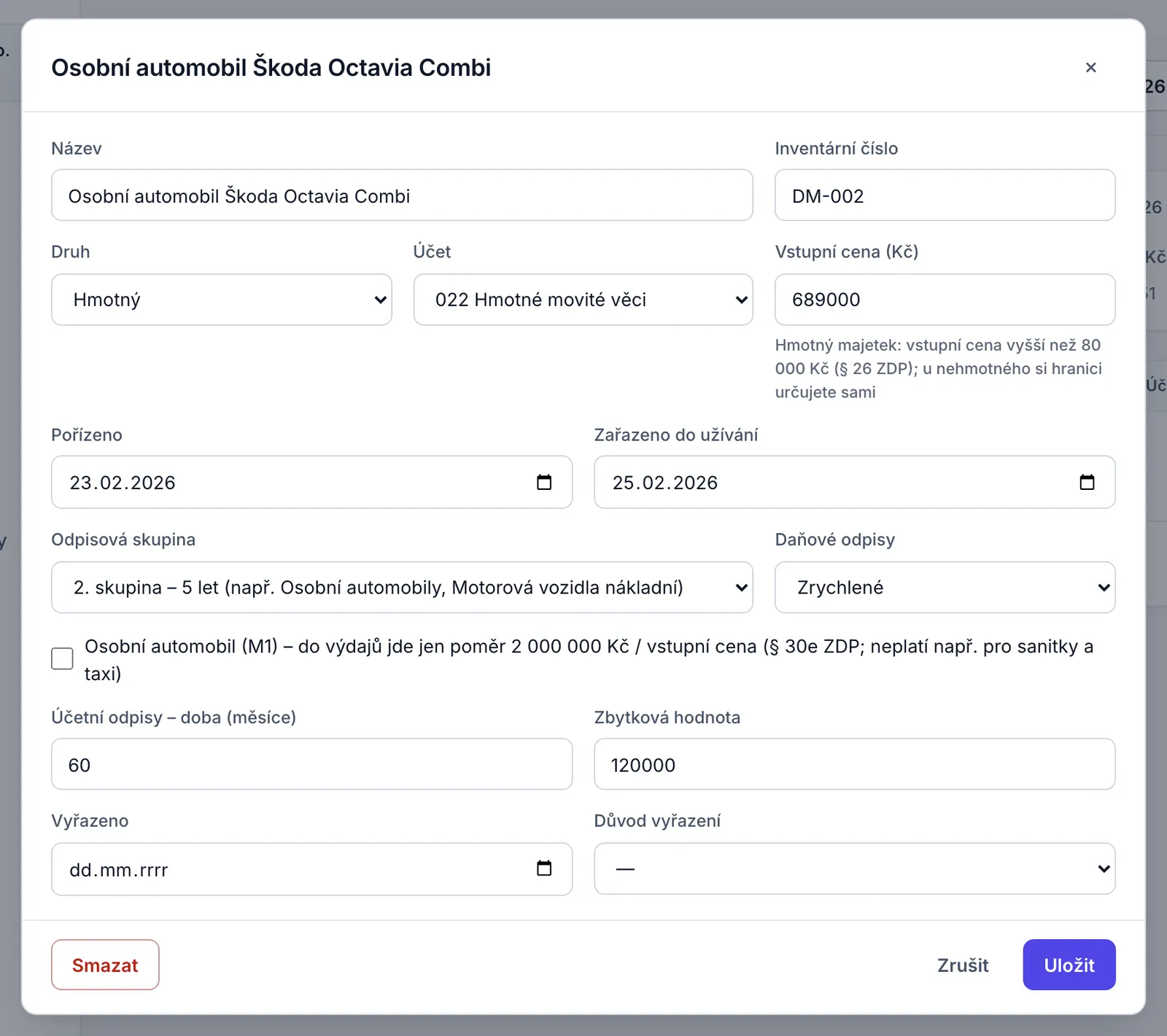Click the empty Vyřazeno date field
Image resolution: width=1167 pixels, height=1036 pixels.
(x=311, y=868)
